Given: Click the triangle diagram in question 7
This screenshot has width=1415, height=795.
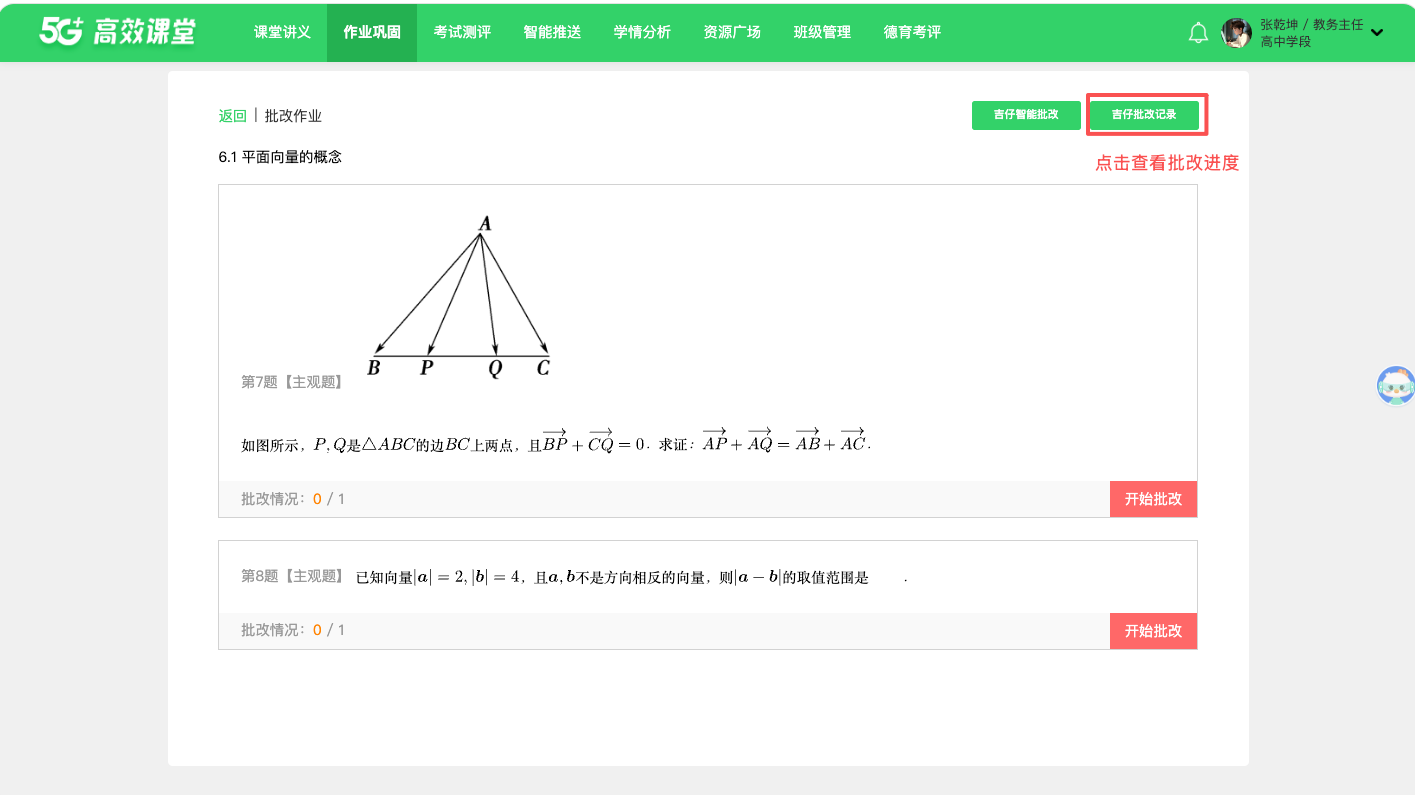Looking at the screenshot, I should (460, 297).
